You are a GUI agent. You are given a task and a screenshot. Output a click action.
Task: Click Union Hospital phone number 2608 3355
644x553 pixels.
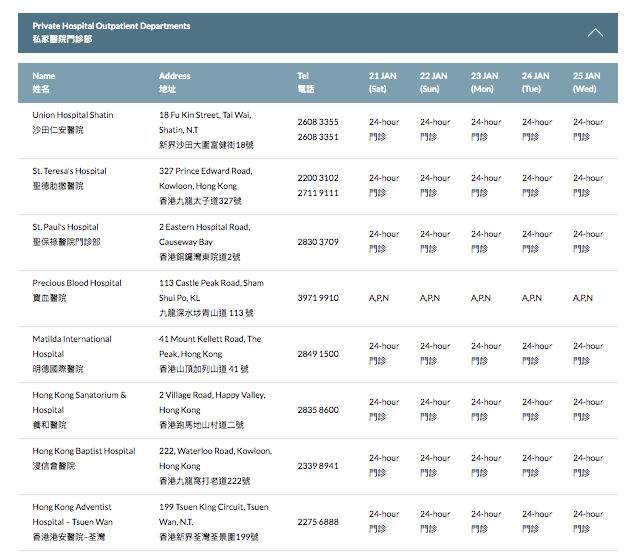coord(318,122)
